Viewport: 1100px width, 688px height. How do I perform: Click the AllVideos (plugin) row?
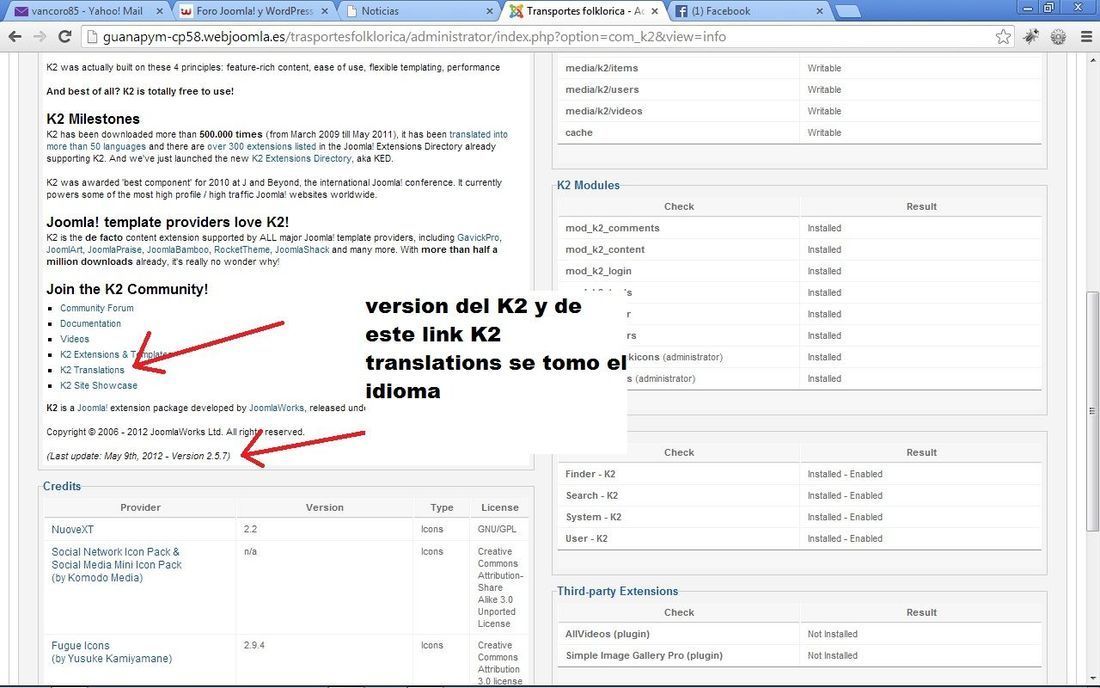pos(799,634)
